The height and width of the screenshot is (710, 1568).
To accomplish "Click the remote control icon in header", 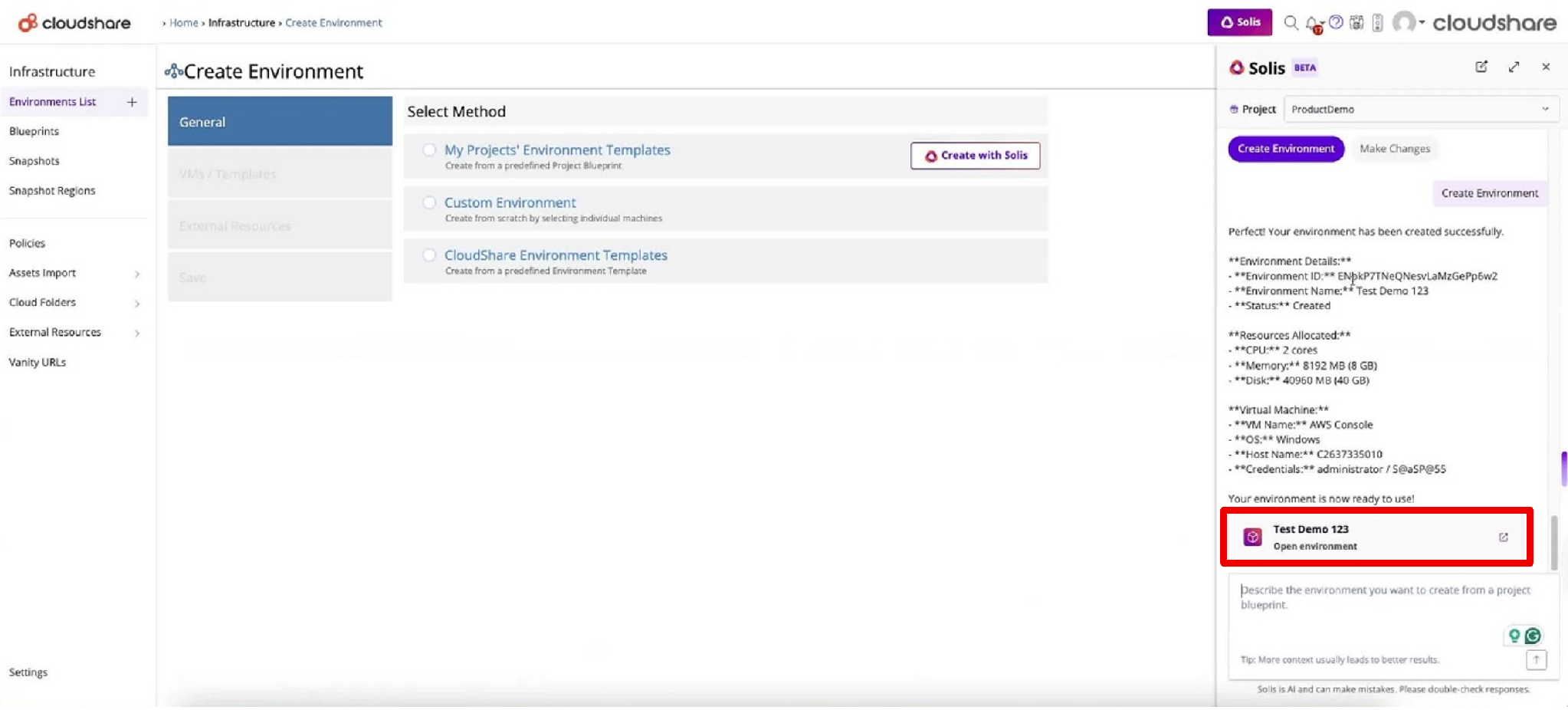I will click(1377, 23).
